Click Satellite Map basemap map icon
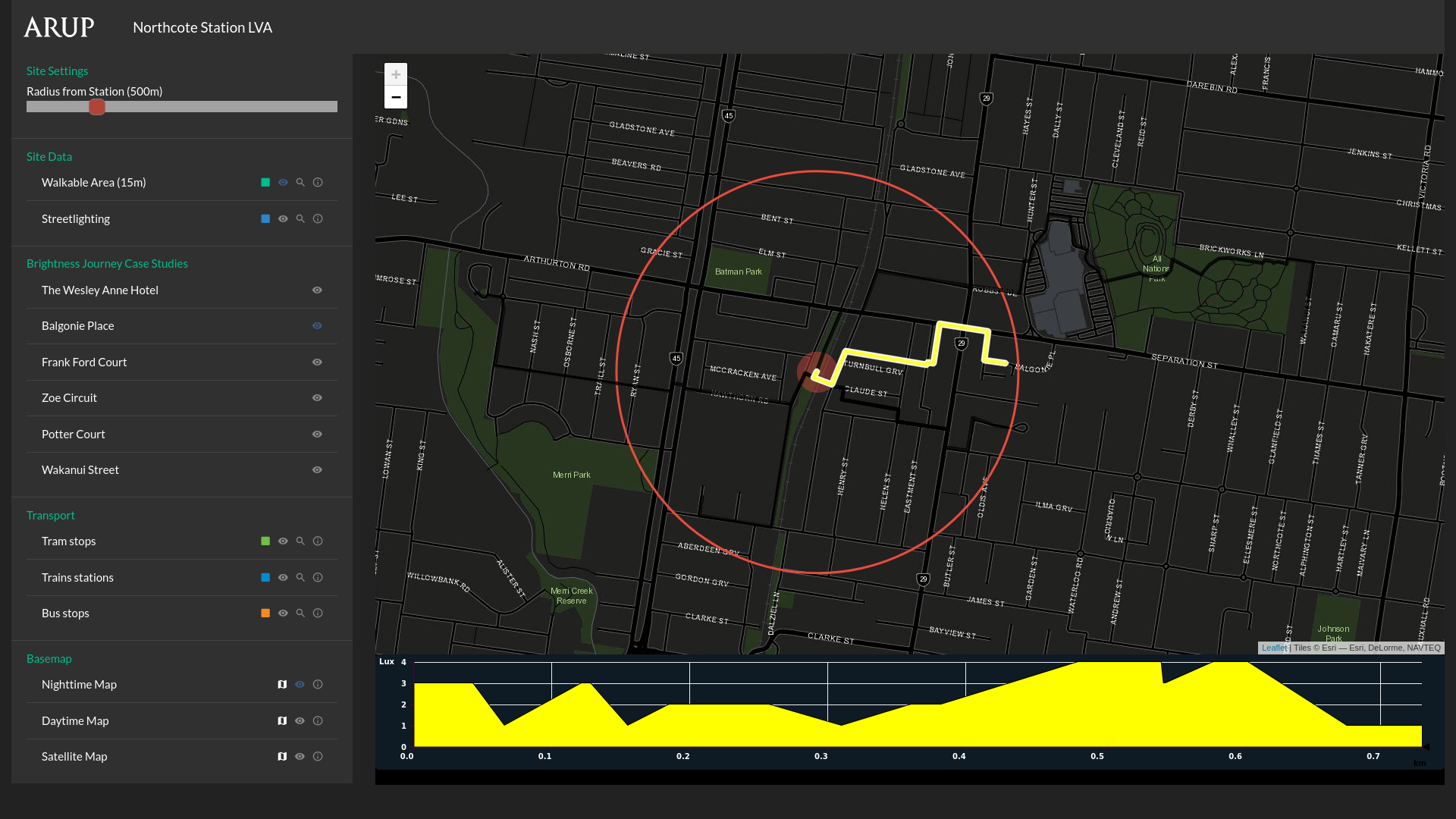Screen dimensions: 1456x819 click(282, 757)
